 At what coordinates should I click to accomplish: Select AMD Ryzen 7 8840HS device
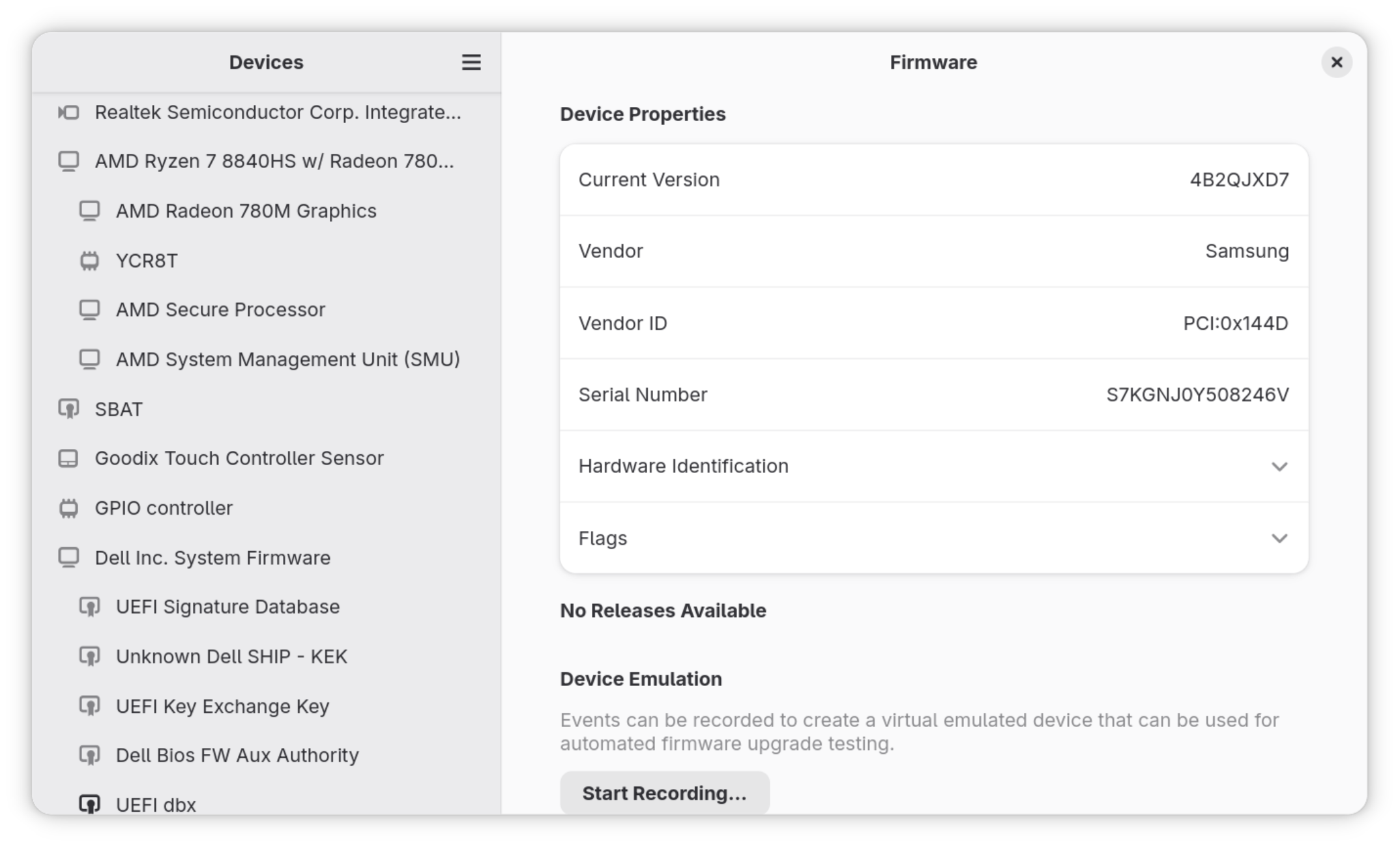pyautogui.click(x=274, y=162)
